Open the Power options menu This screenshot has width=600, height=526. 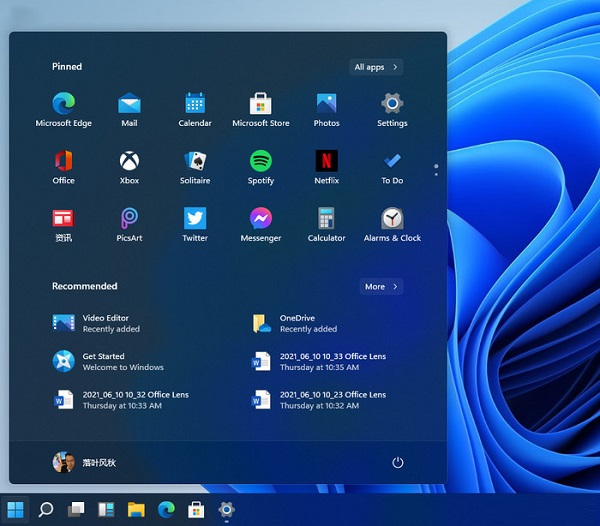pyautogui.click(x=398, y=463)
